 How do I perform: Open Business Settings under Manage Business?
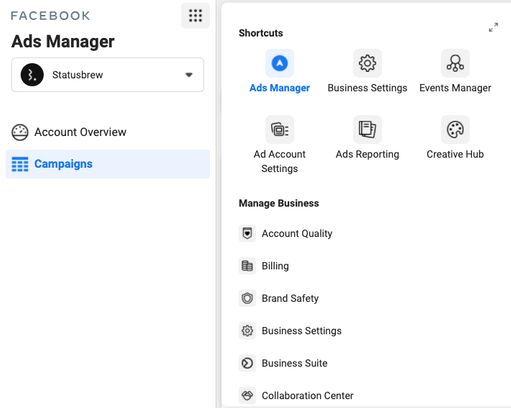click(291, 331)
